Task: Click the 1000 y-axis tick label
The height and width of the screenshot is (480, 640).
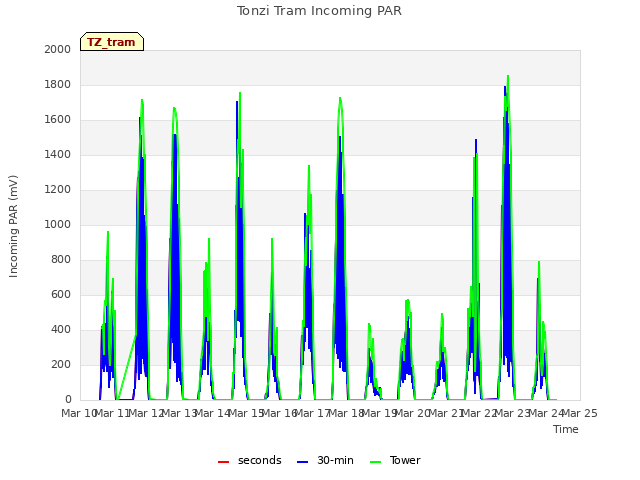Action: click(x=58, y=224)
